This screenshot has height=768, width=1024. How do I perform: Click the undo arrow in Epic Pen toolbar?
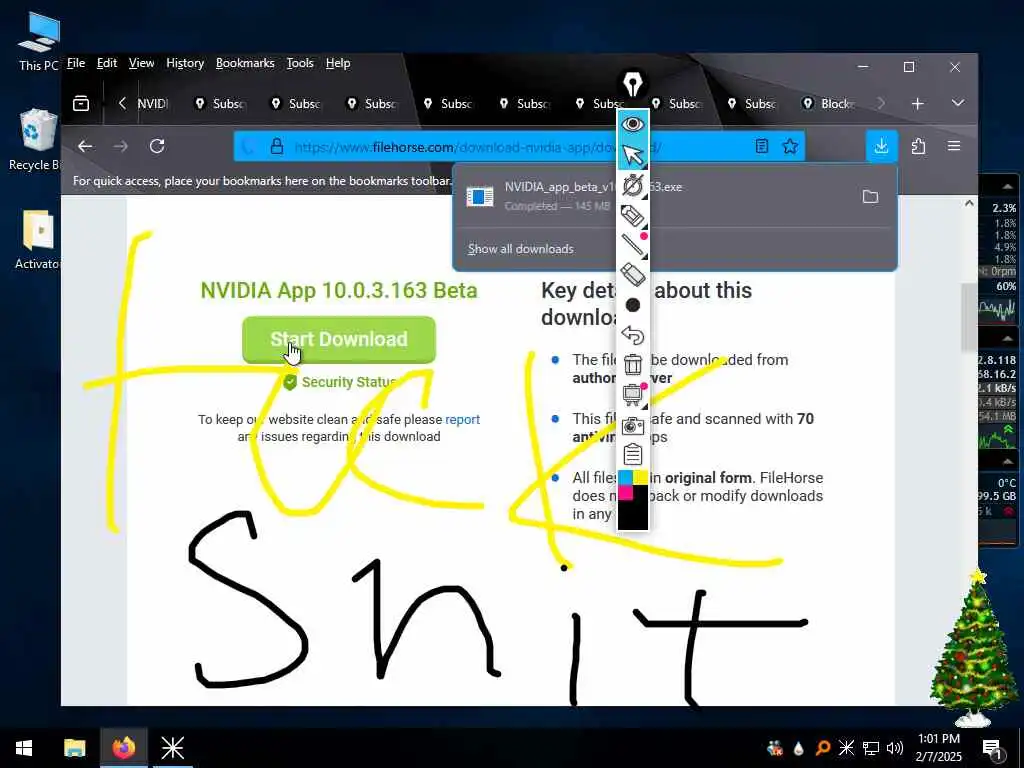tap(632, 335)
